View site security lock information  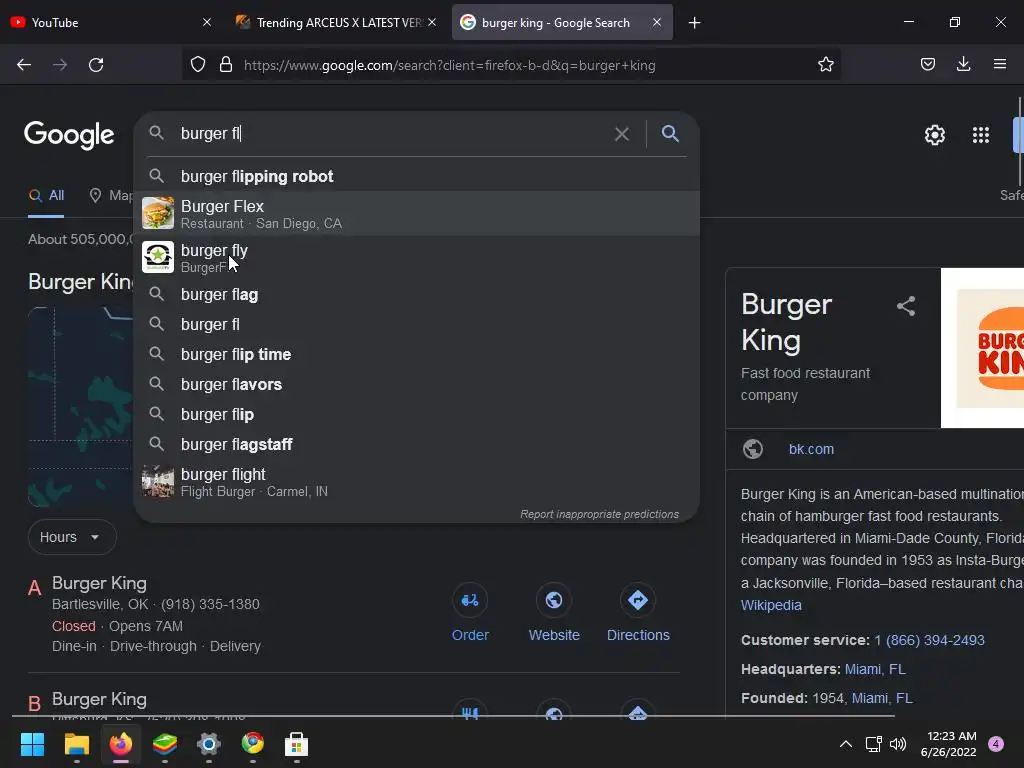click(x=226, y=65)
